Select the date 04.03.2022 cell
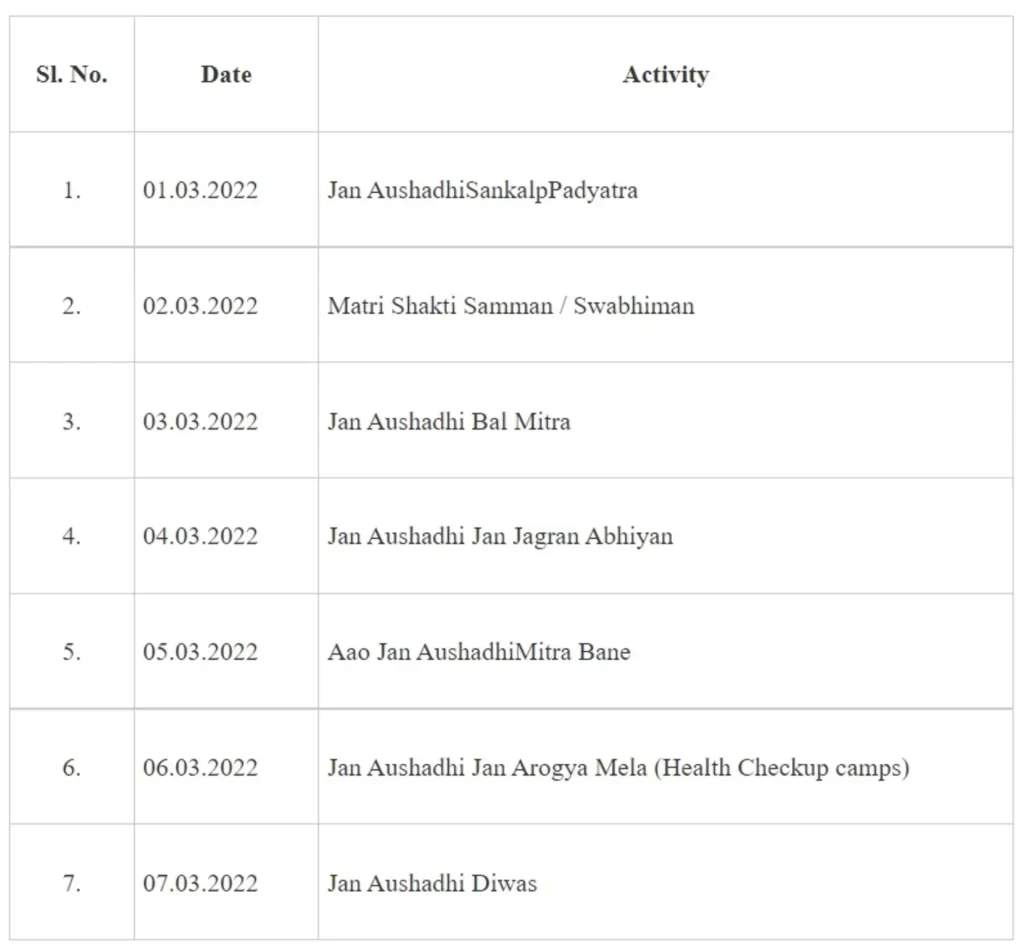1024x948 pixels. pyautogui.click(x=200, y=537)
